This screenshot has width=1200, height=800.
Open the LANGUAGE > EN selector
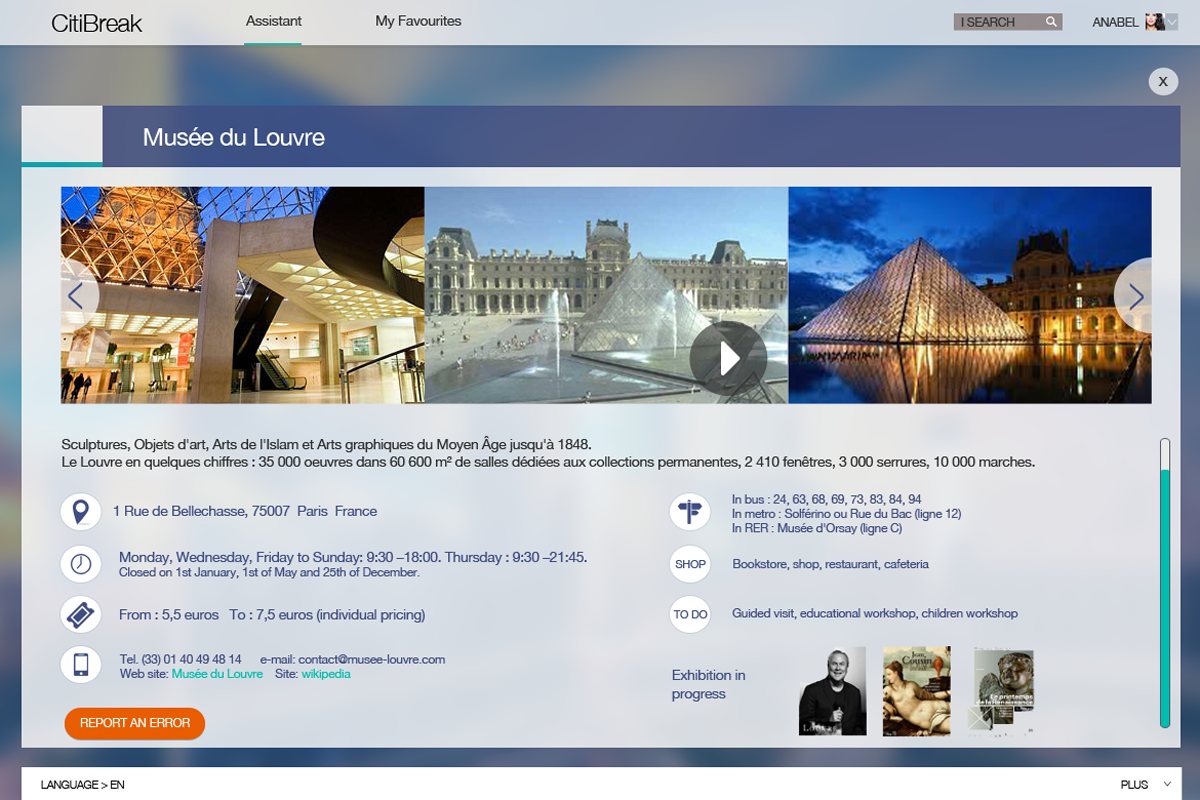pyautogui.click(x=83, y=785)
